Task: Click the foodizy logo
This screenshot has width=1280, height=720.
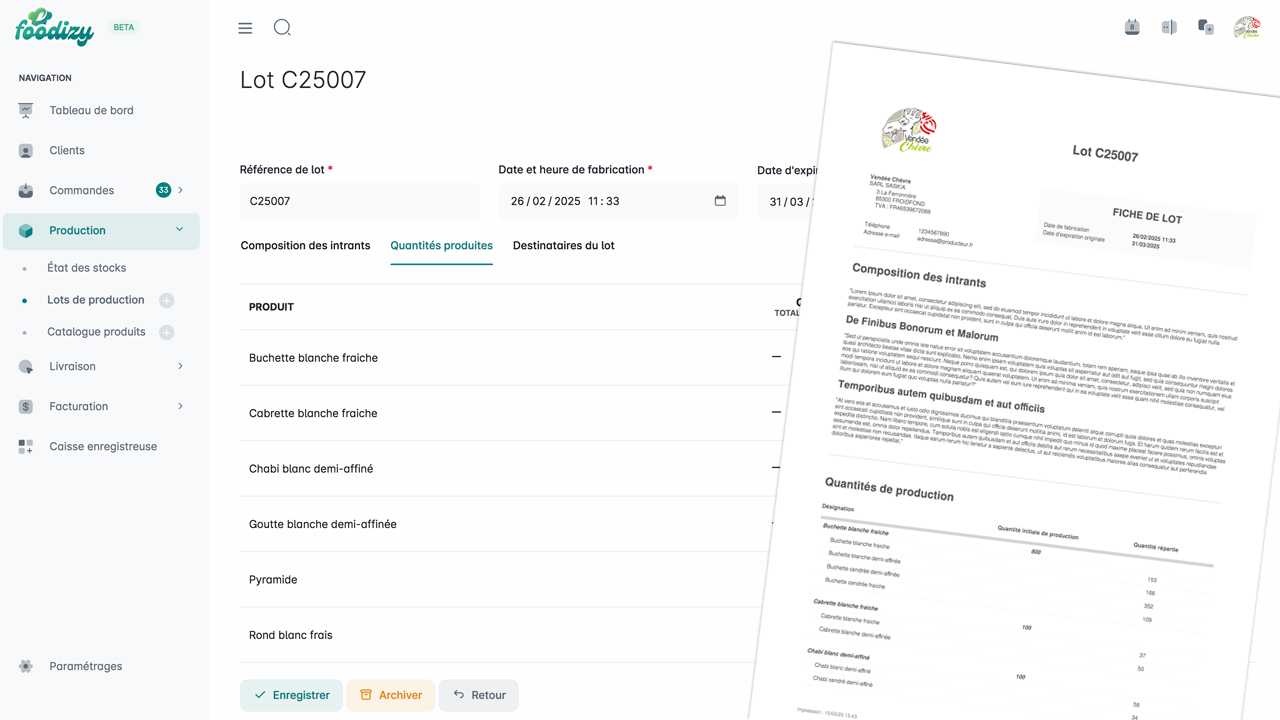Action: 55,28
